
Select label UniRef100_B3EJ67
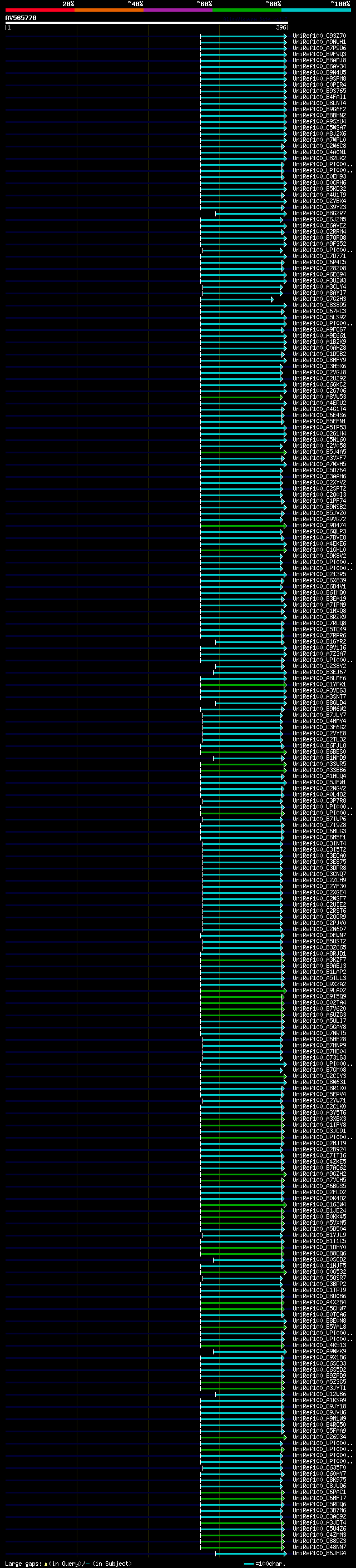[319, 672]
